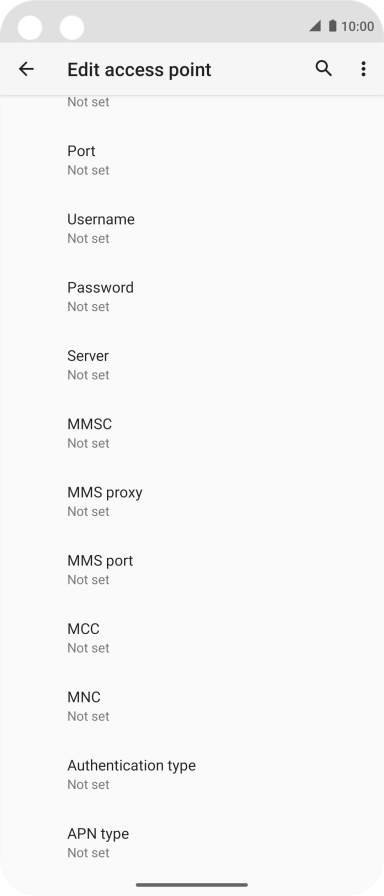Tap the 10:00 clock in status bar
The image size is (384, 896).
tap(358, 26)
